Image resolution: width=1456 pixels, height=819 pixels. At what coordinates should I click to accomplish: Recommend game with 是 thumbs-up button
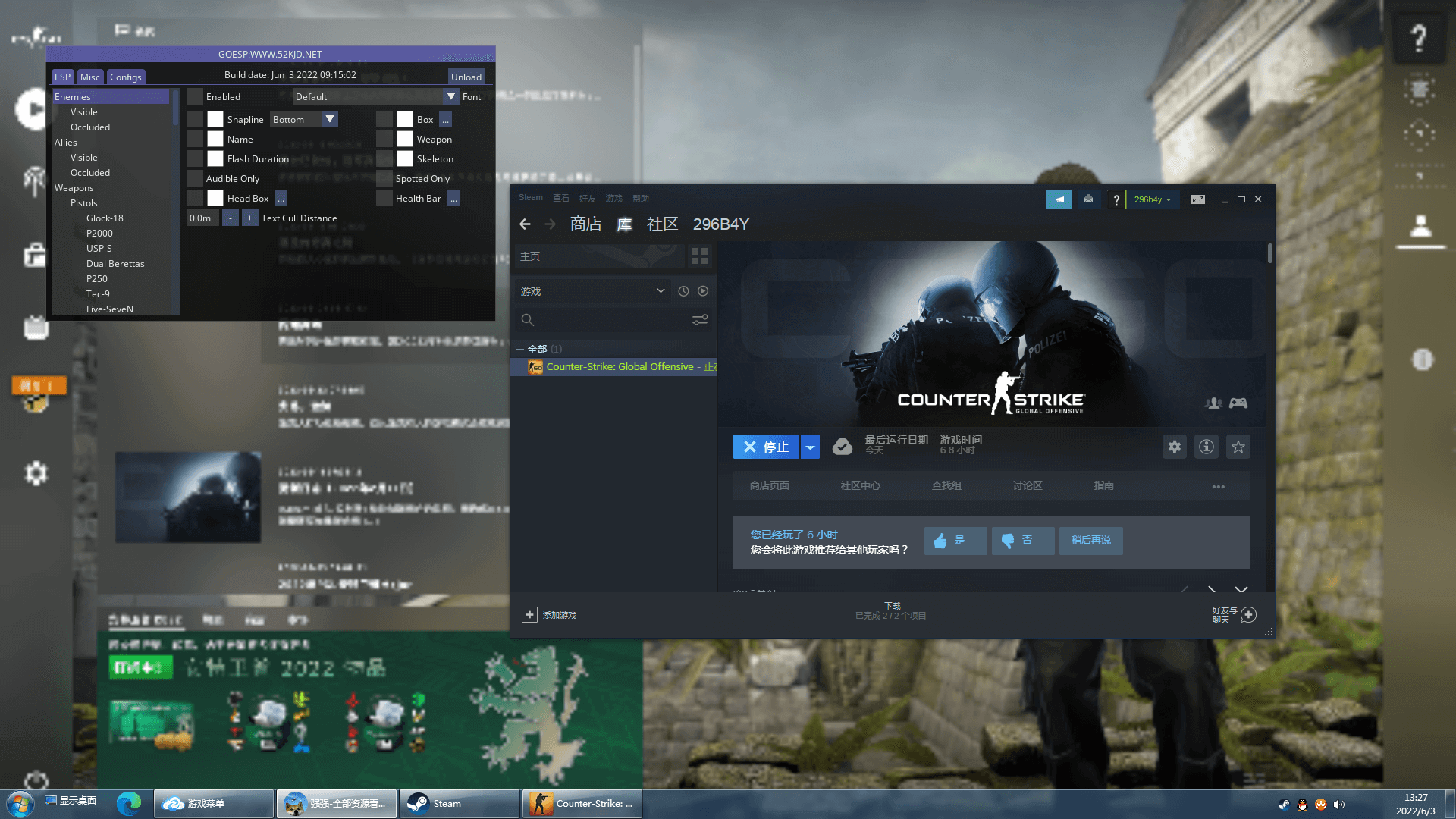tap(955, 541)
